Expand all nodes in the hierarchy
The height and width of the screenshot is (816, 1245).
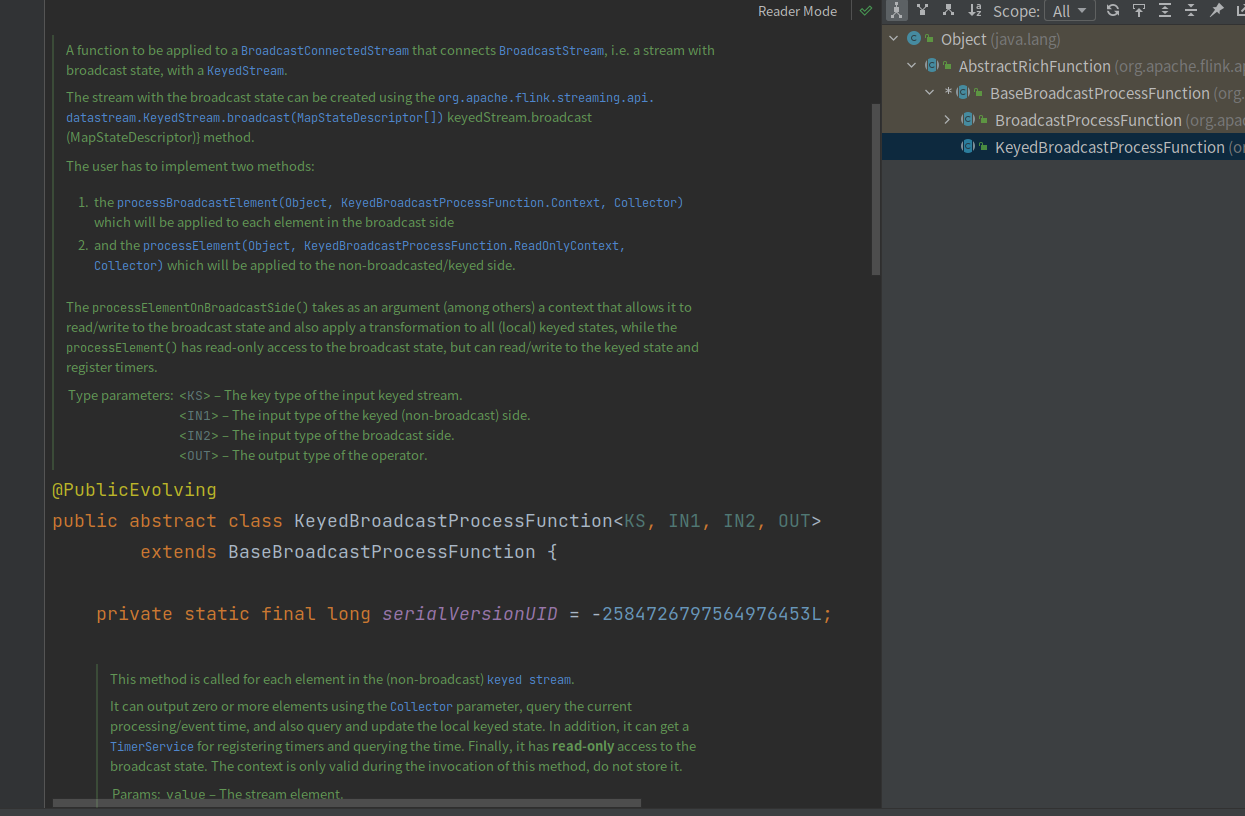pos(1165,11)
